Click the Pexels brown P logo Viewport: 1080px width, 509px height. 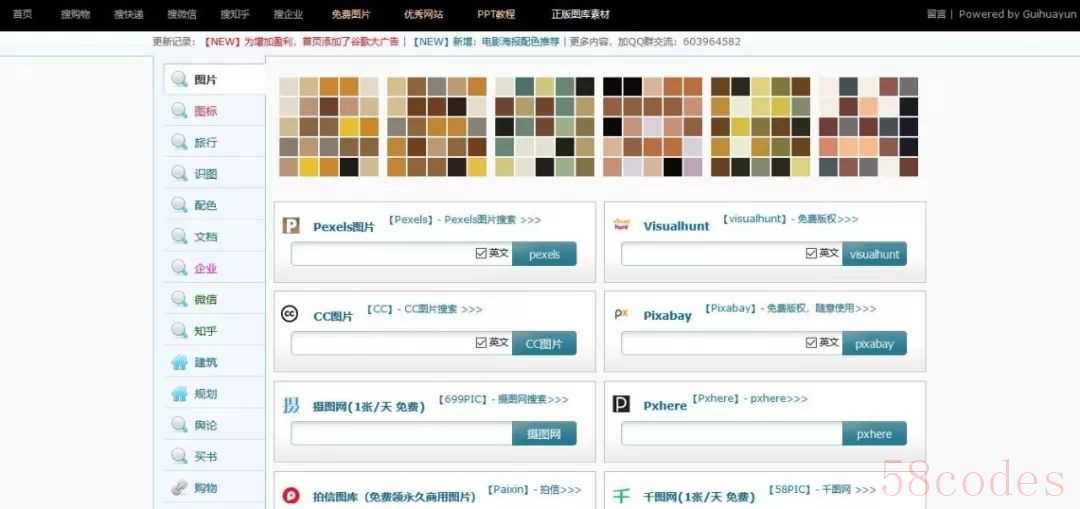[x=291, y=225]
